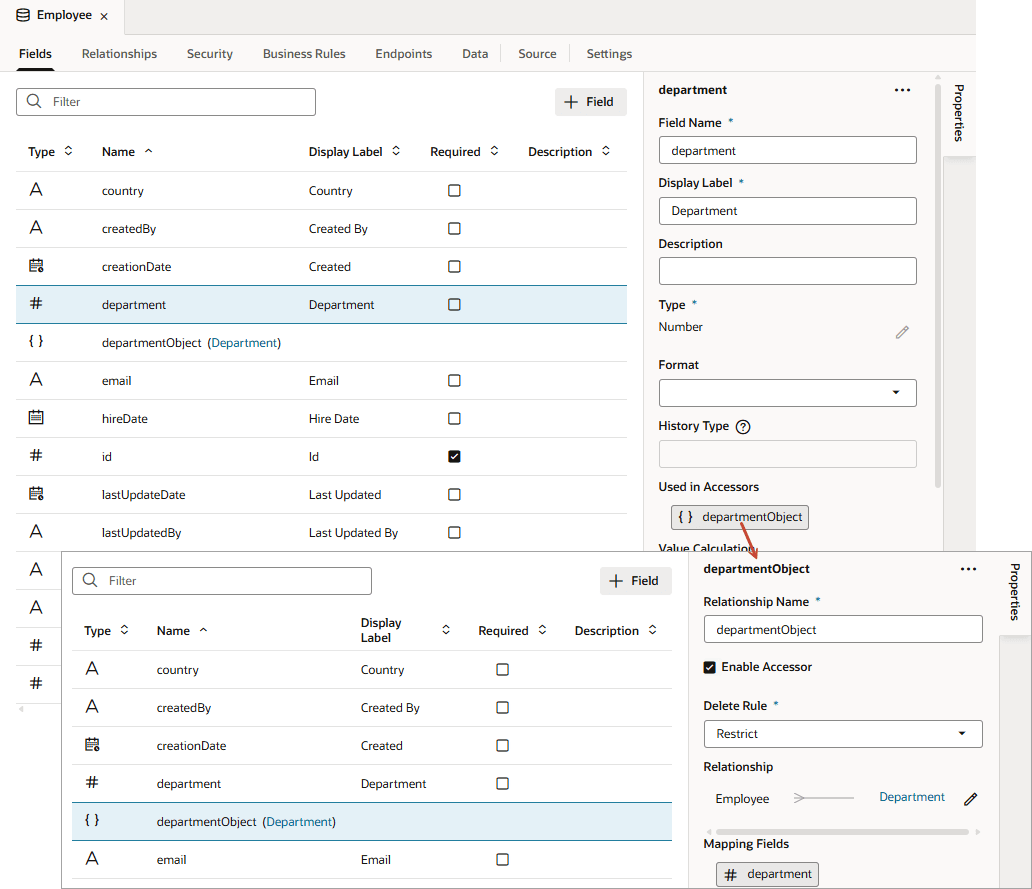The height and width of the screenshot is (889, 1032).
Task: Click the sort arrows on the Type column
Action: pyautogui.click(x=68, y=152)
